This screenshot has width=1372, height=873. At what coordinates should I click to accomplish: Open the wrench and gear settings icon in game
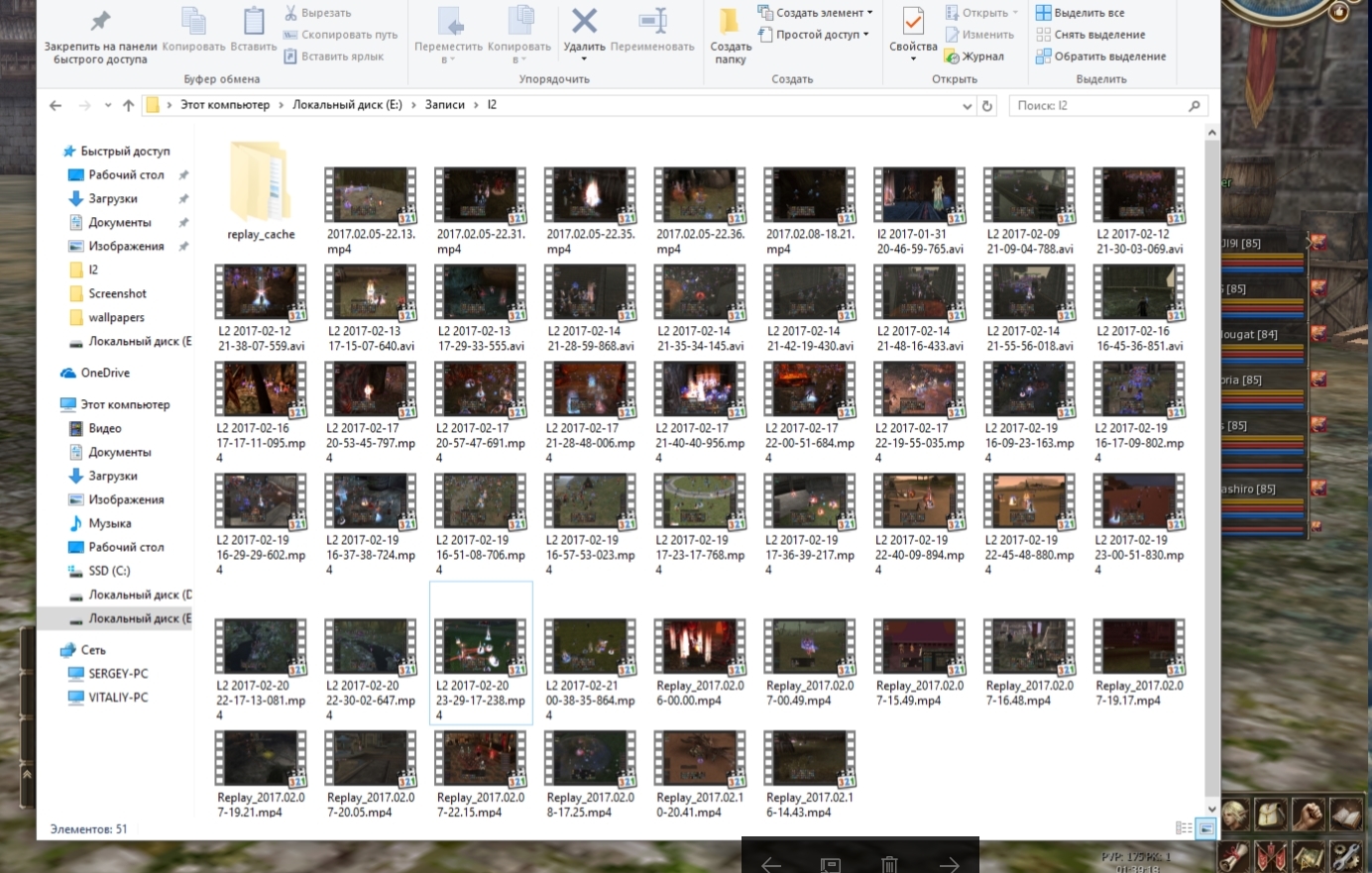click(1346, 855)
